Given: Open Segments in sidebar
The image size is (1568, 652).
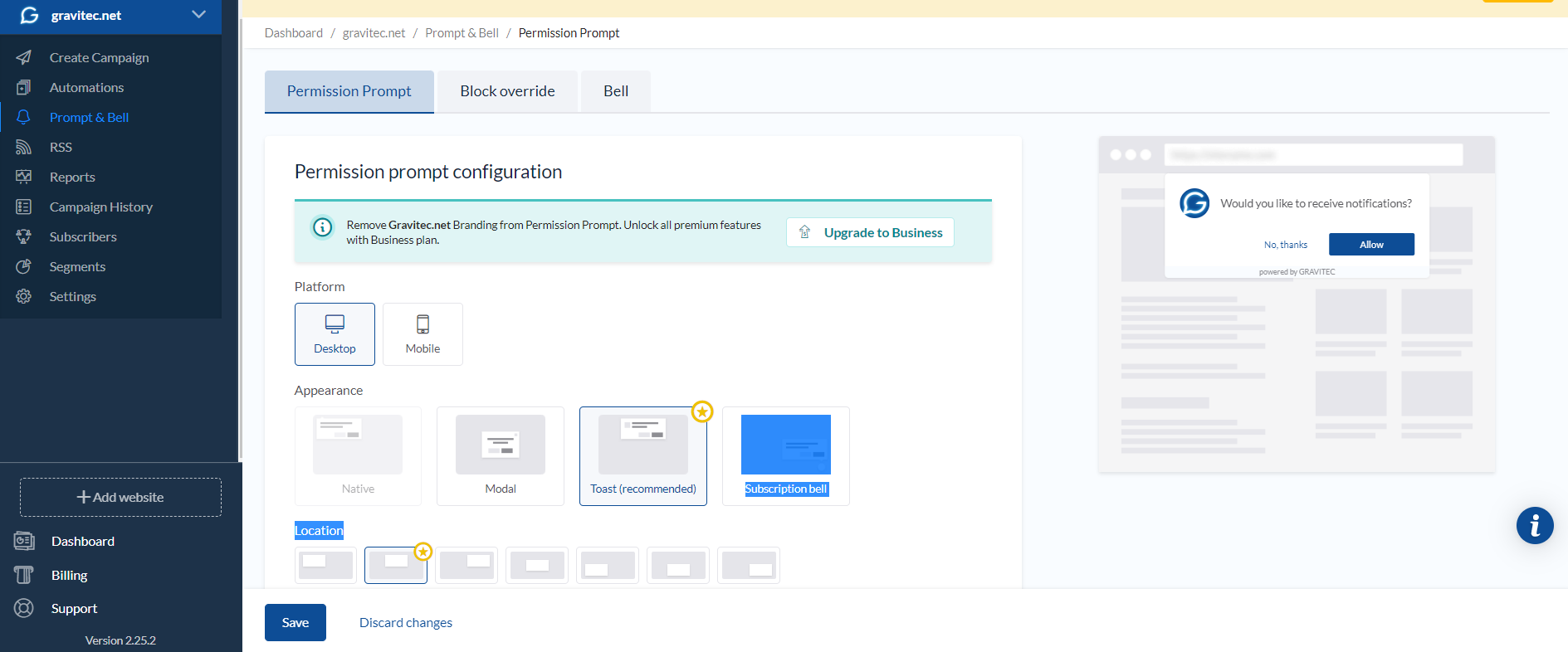Looking at the screenshot, I should click(77, 266).
